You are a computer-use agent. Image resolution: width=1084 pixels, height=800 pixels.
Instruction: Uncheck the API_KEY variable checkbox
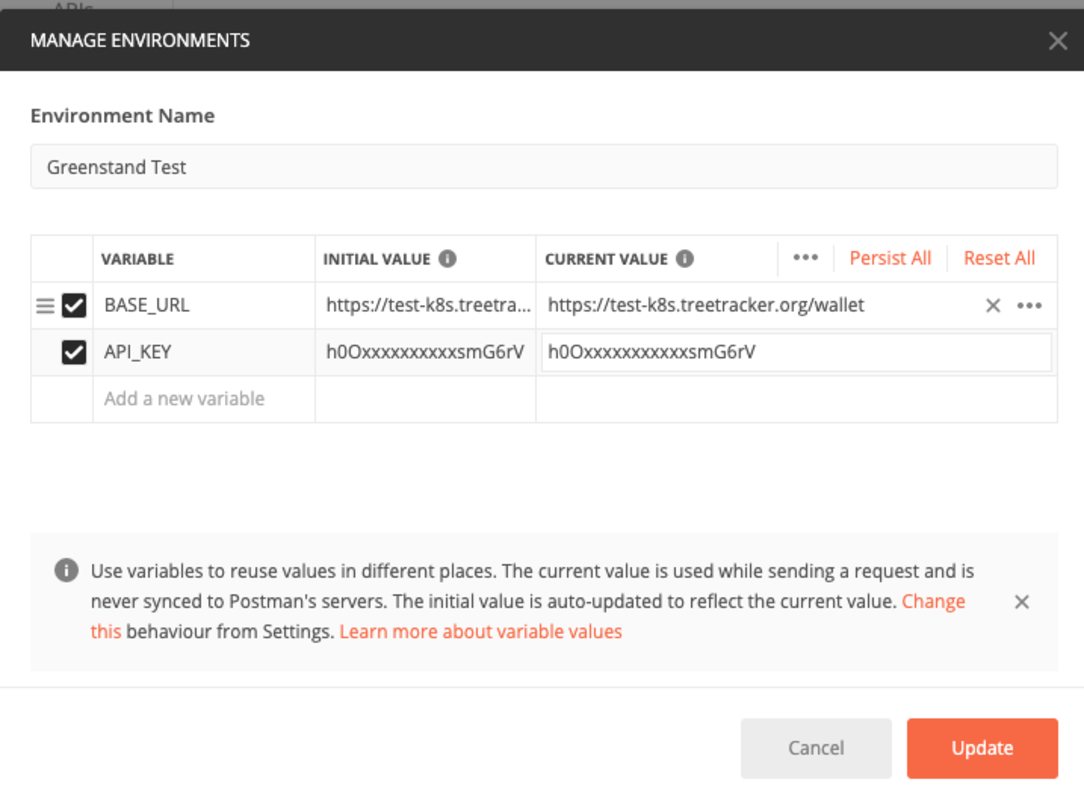(x=74, y=353)
